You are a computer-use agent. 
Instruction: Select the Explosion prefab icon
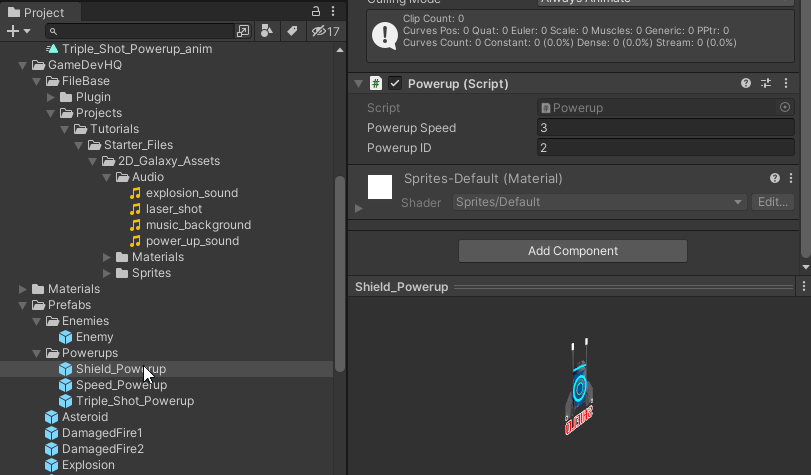(x=51, y=465)
